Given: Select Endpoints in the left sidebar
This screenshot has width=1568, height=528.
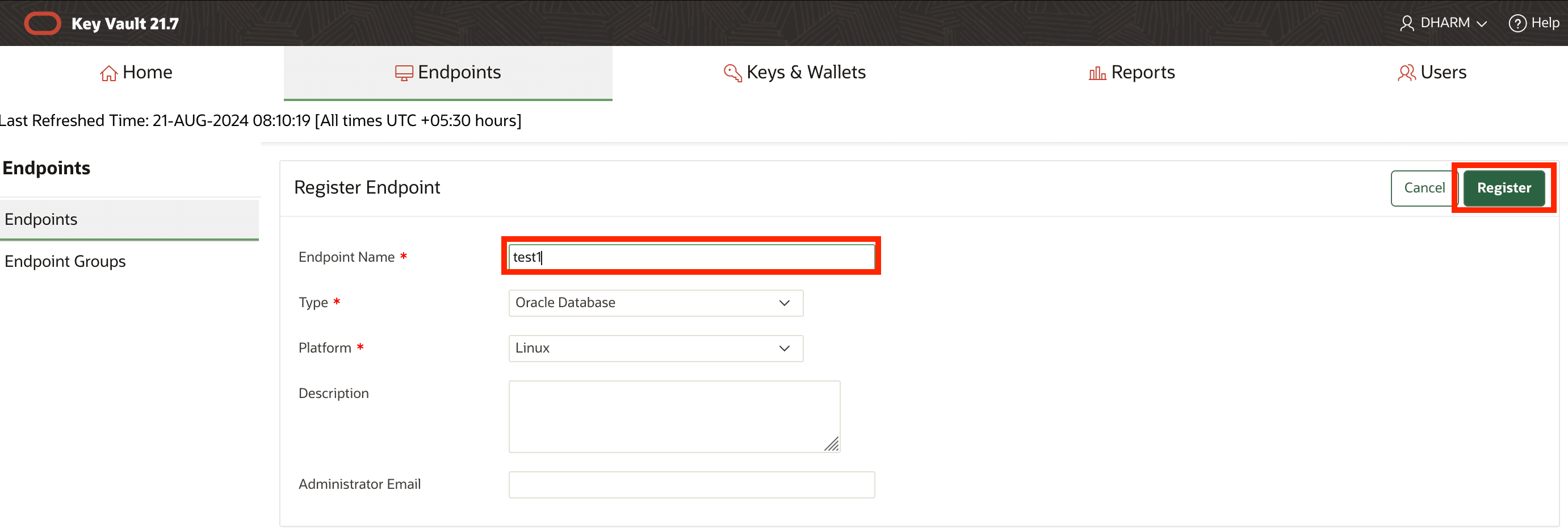Looking at the screenshot, I should click(x=40, y=219).
